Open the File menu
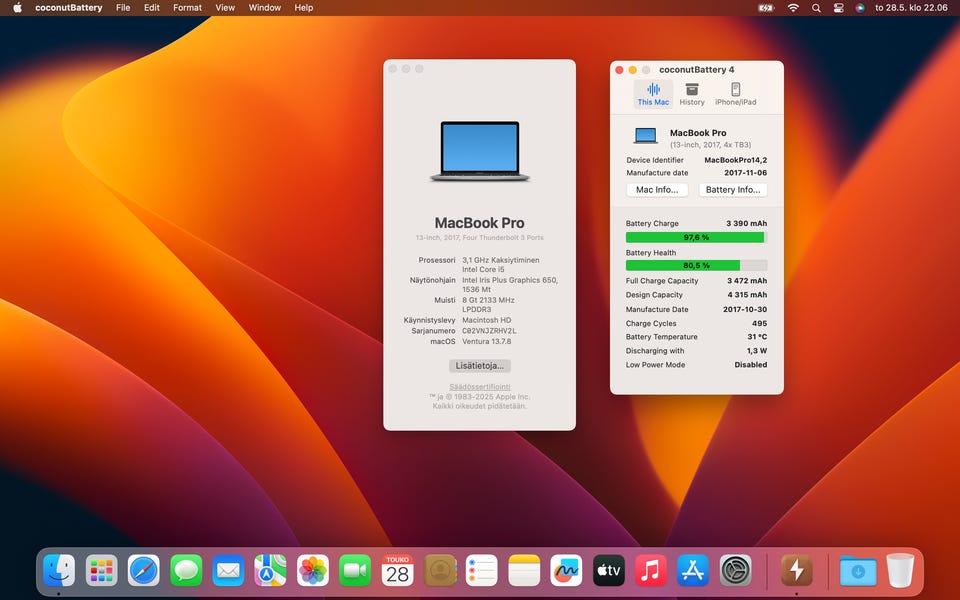Screen dimensions: 960x600 tap(123, 8)
